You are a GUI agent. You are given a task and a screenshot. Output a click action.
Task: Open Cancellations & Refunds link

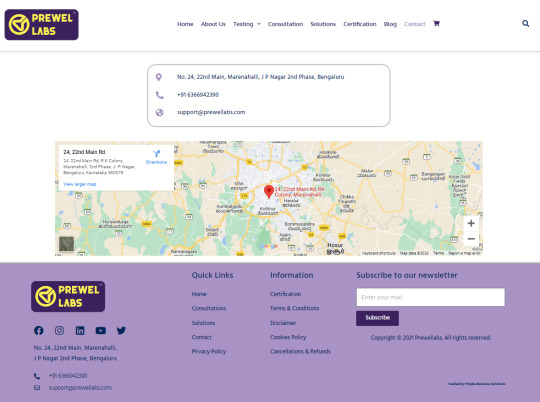coord(300,352)
